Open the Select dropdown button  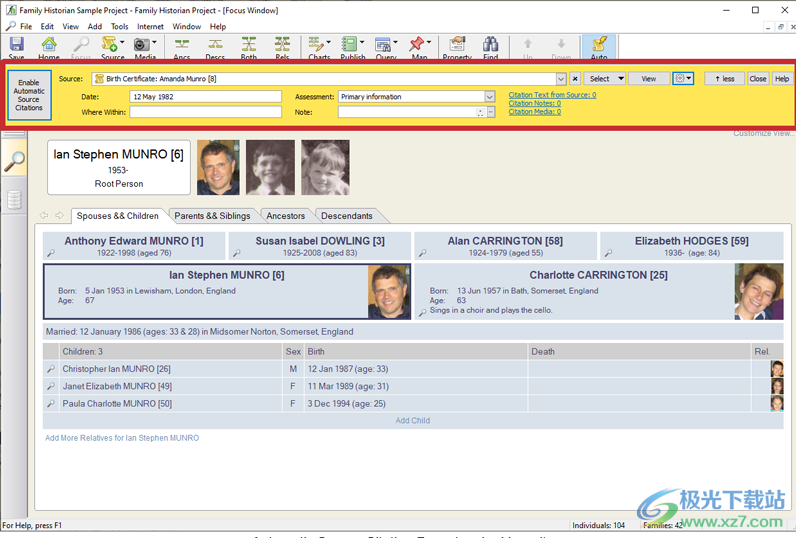pyautogui.click(x=604, y=79)
